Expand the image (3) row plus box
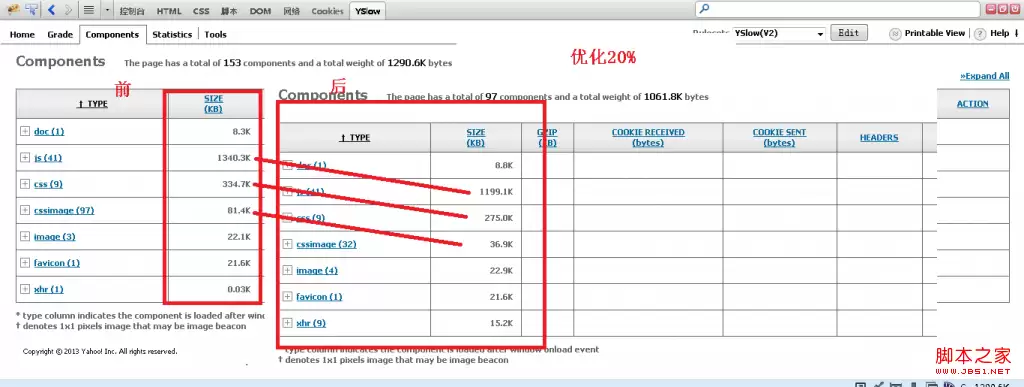Screen dimensions: 1024x387 (x=25, y=236)
